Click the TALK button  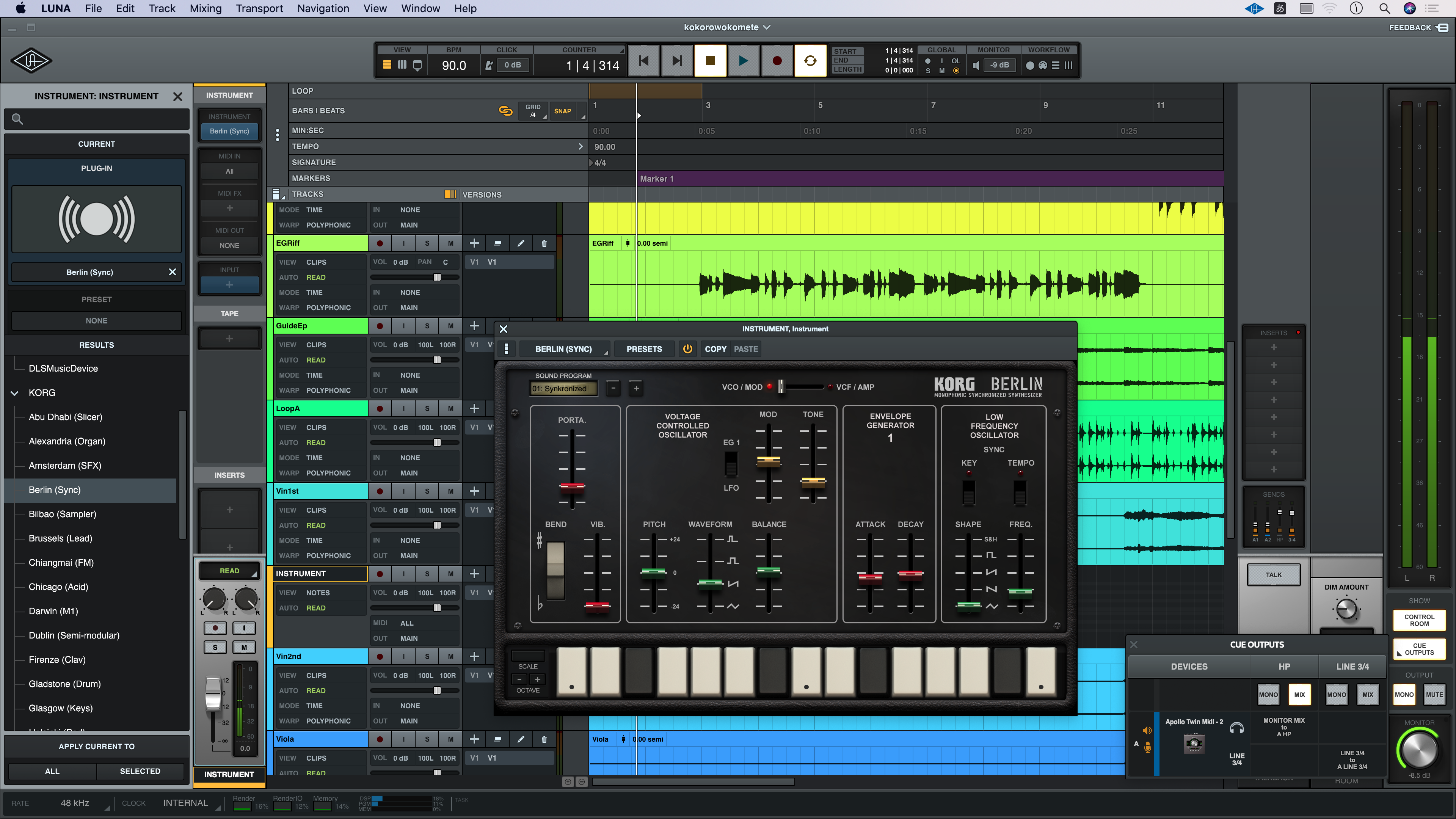point(1274,576)
